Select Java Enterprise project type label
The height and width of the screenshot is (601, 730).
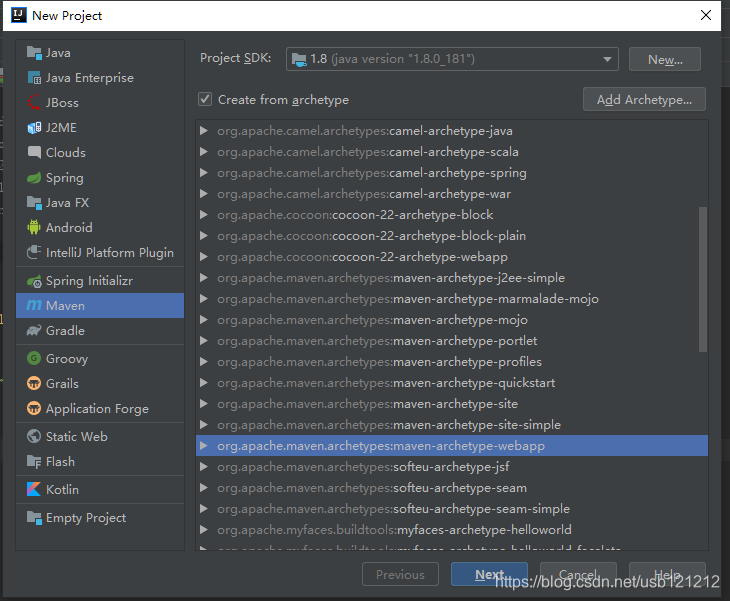[89, 78]
